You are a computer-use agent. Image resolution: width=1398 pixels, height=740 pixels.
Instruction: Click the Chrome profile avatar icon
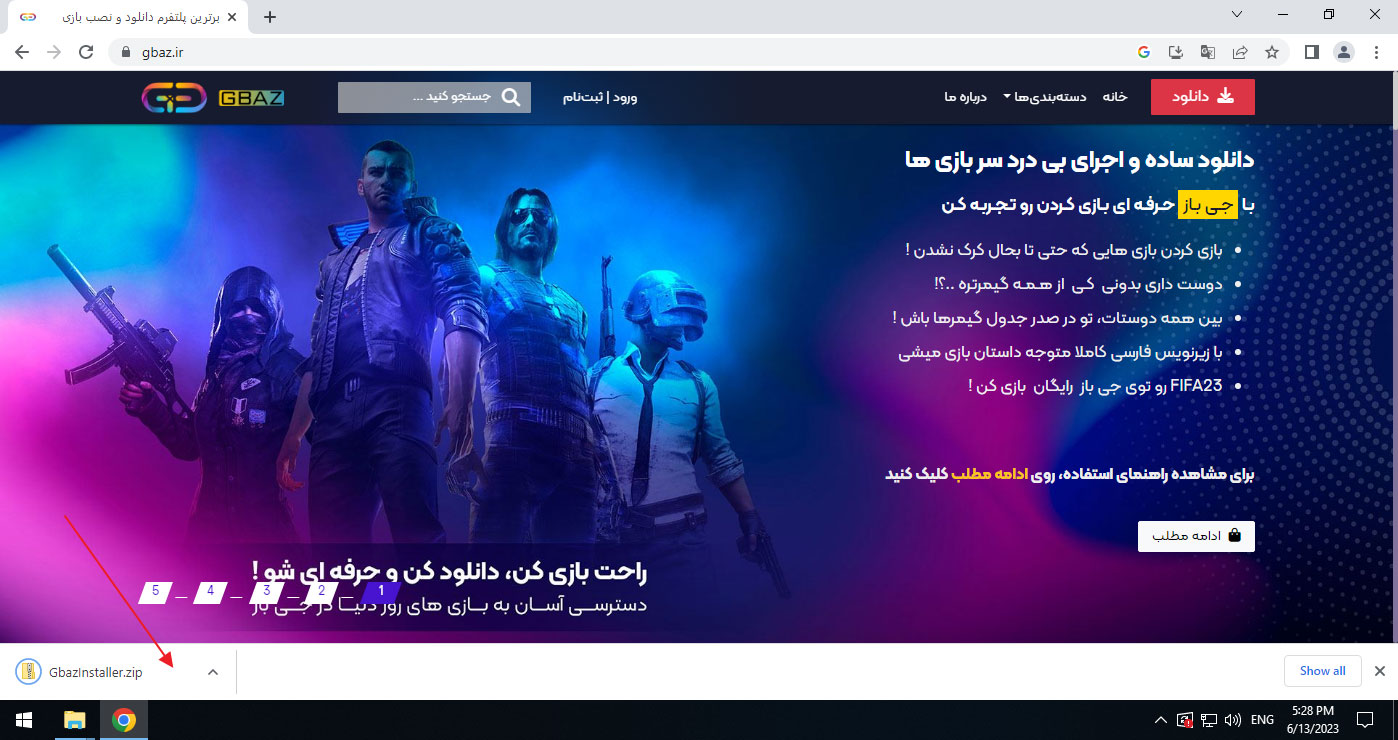(x=1344, y=52)
